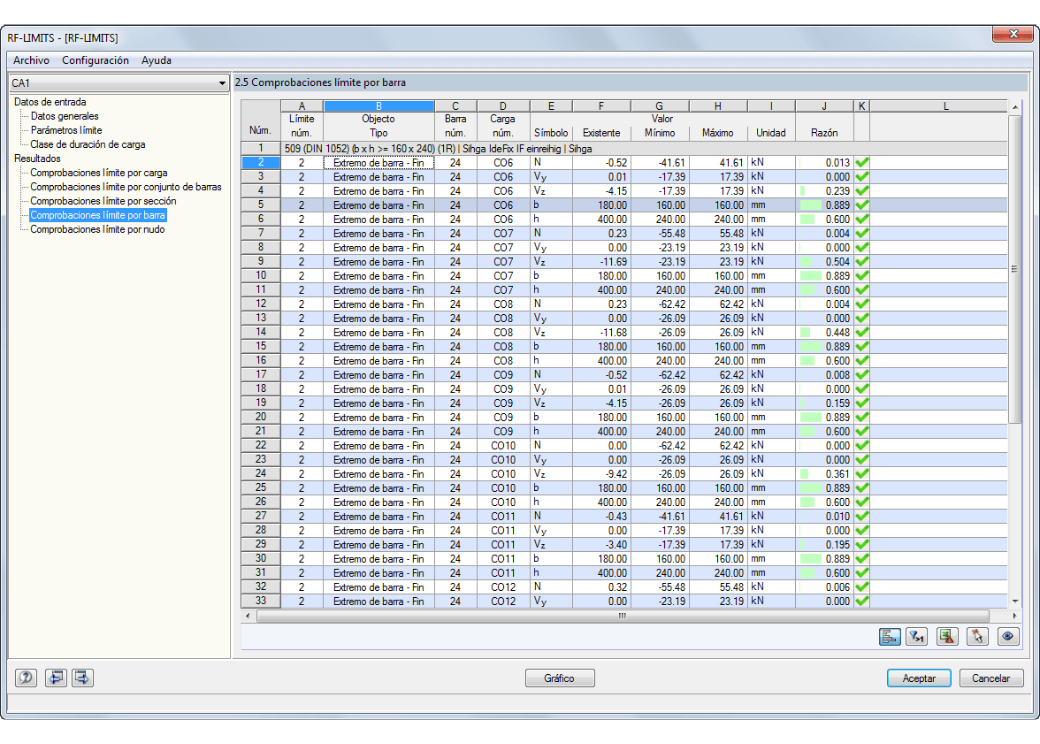The width and height of the screenshot is (1040, 744).
Task: Select Comprobaciones límite por barra
Action: [x=98, y=215]
